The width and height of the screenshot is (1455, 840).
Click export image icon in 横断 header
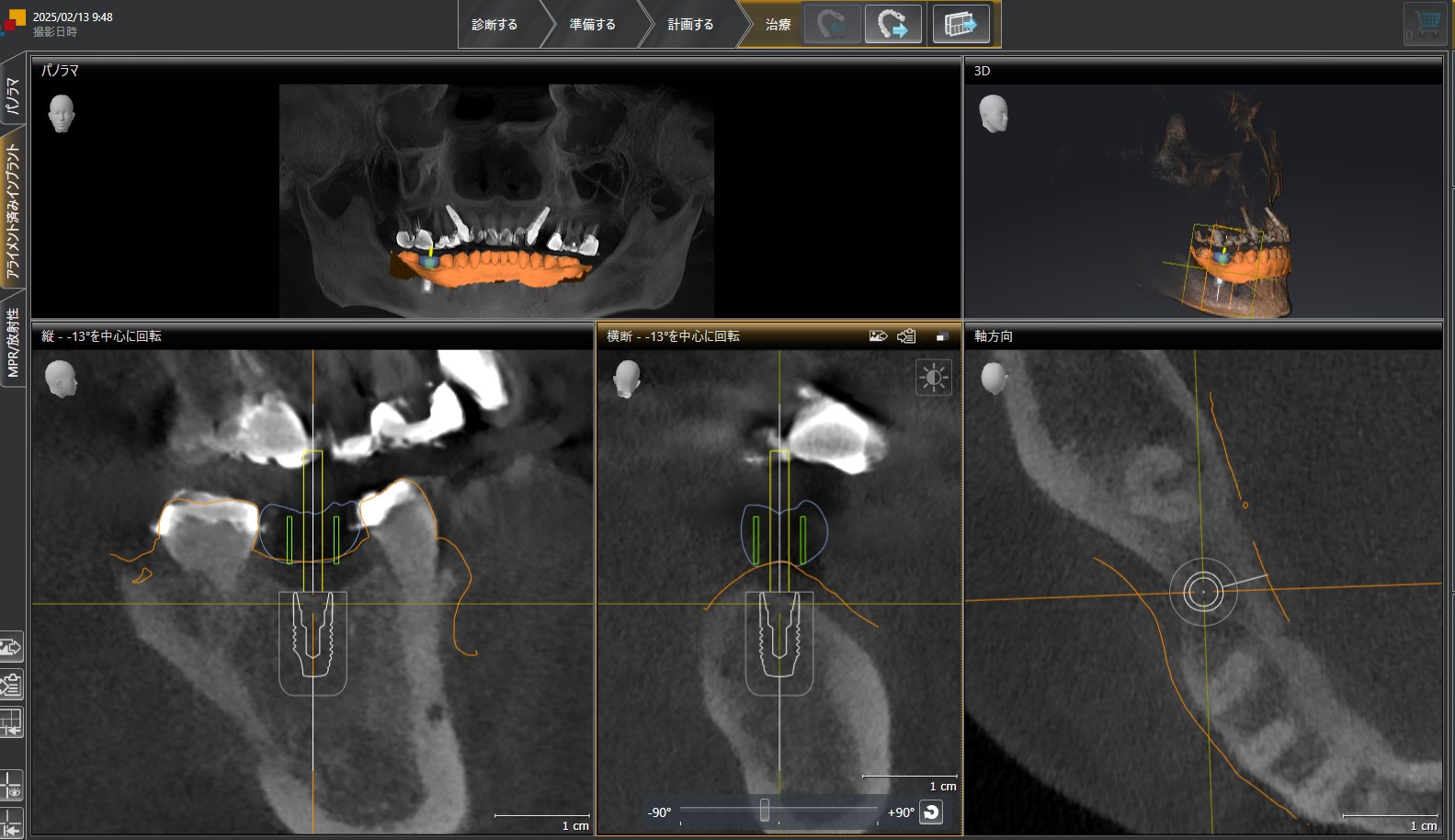pos(878,336)
